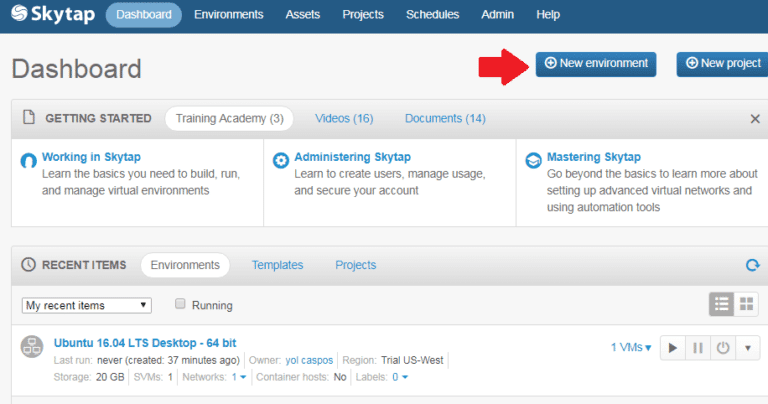
Task: Click the Ubuntu environment network icon
Action: (x=33, y=348)
